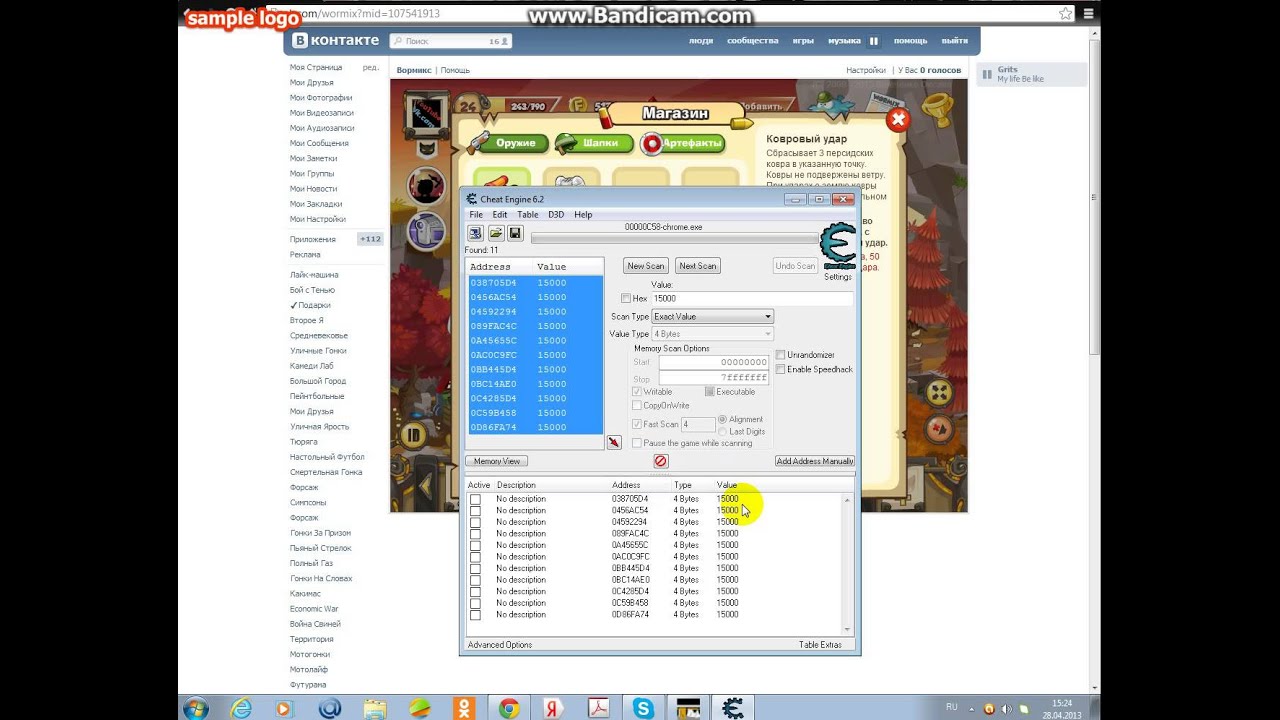Open Chrome from the taskbar
The height and width of the screenshot is (720, 1280).
[x=509, y=708]
